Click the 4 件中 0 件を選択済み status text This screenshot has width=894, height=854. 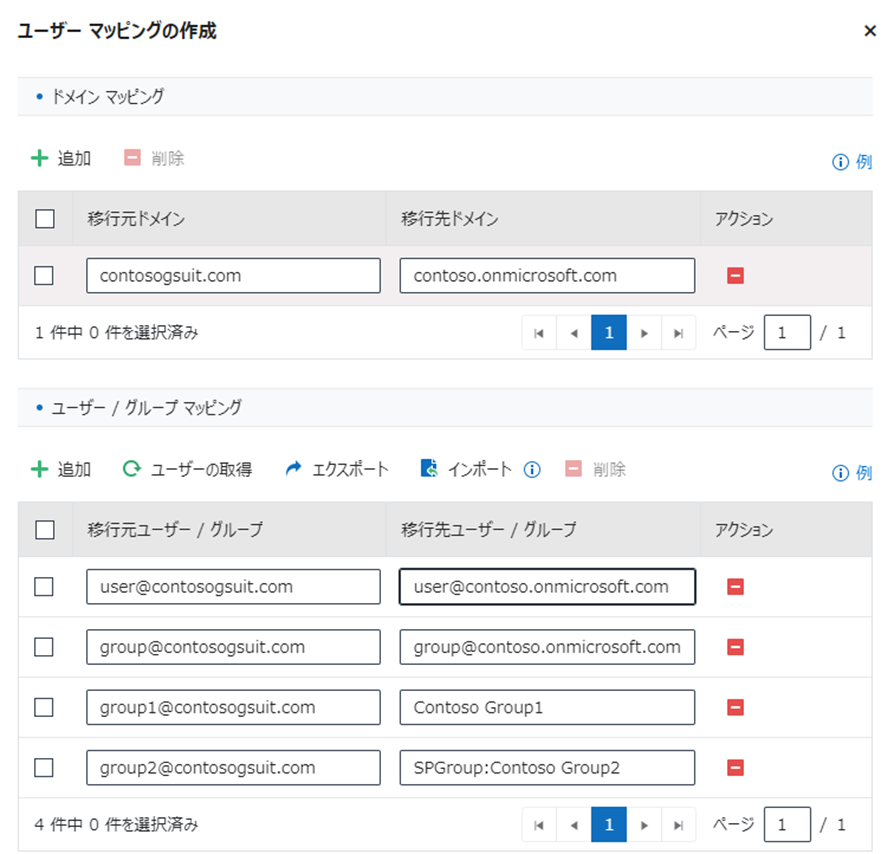[116, 824]
